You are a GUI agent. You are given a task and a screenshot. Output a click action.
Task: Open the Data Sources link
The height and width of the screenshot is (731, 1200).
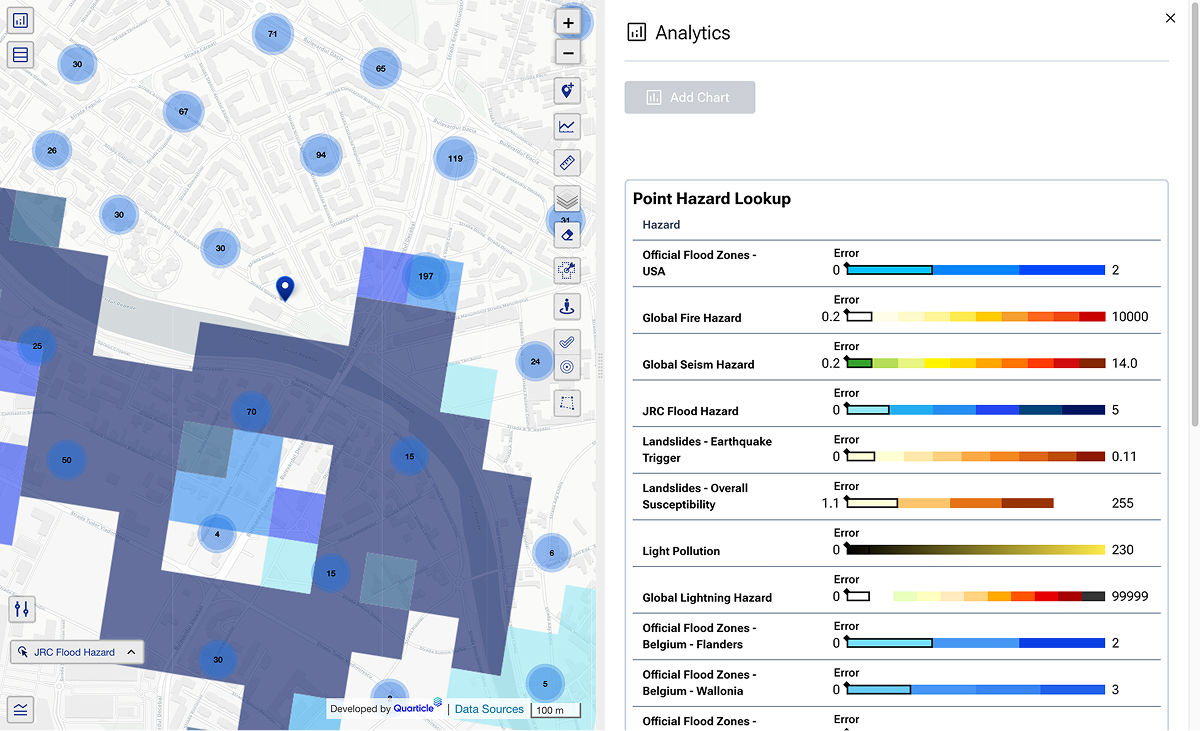[489, 709]
